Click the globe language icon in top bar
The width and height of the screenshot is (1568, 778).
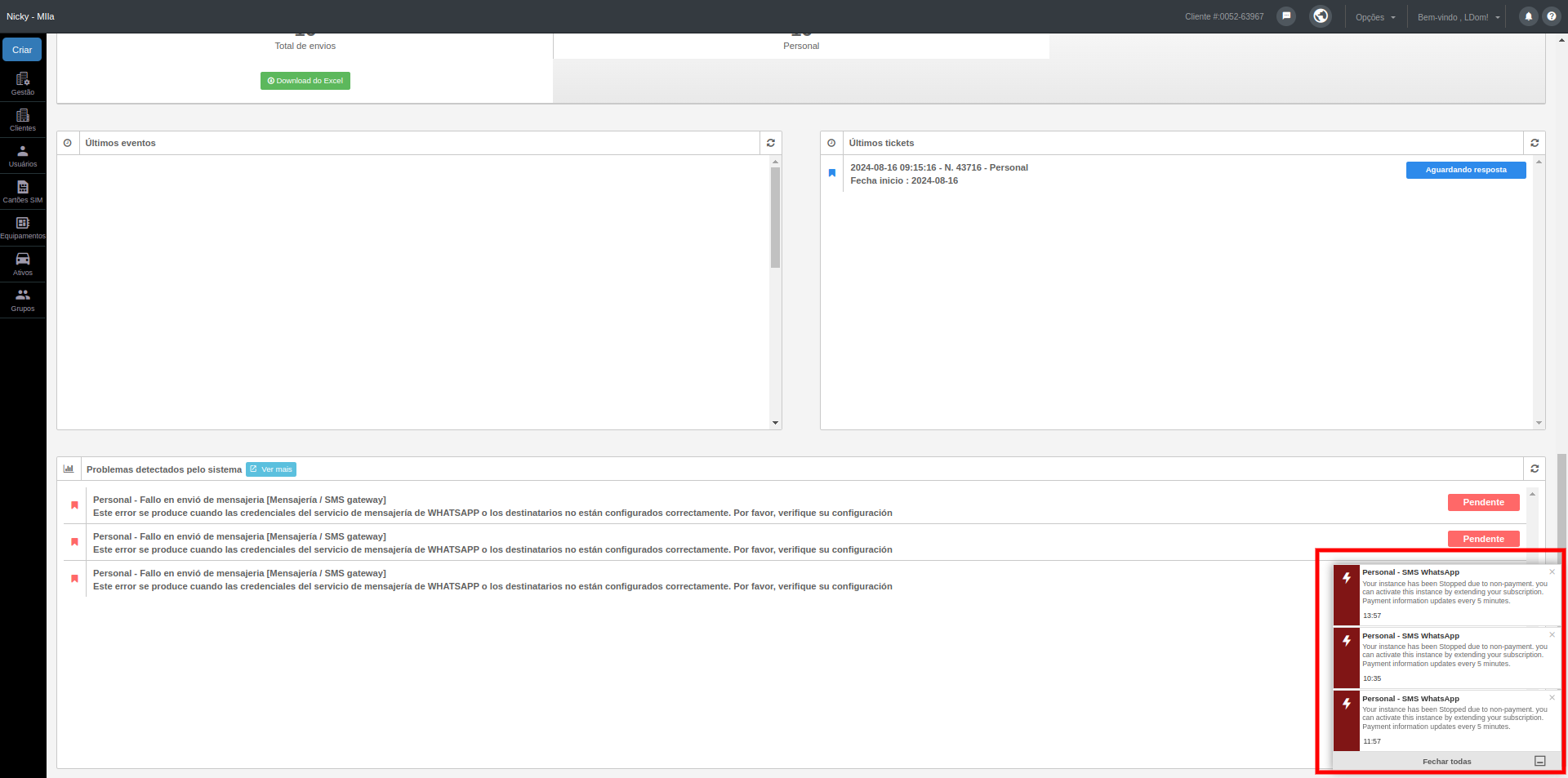(1321, 16)
